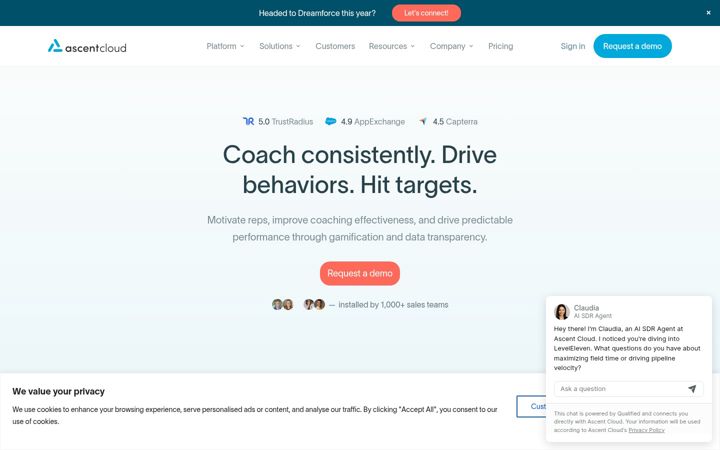Click the blue Request a demo button

[x=632, y=46]
